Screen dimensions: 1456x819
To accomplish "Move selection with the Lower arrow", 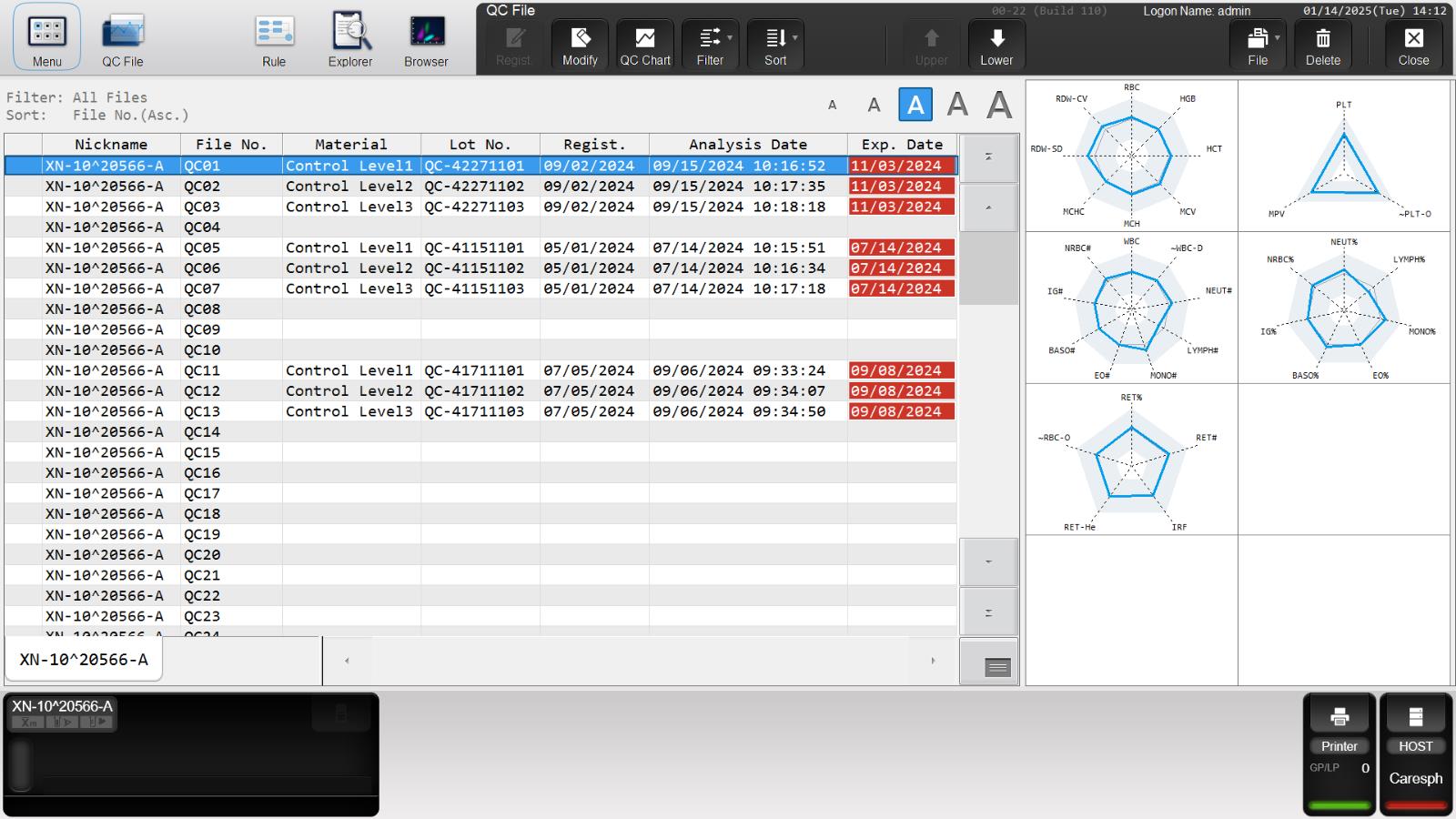I will [996, 45].
